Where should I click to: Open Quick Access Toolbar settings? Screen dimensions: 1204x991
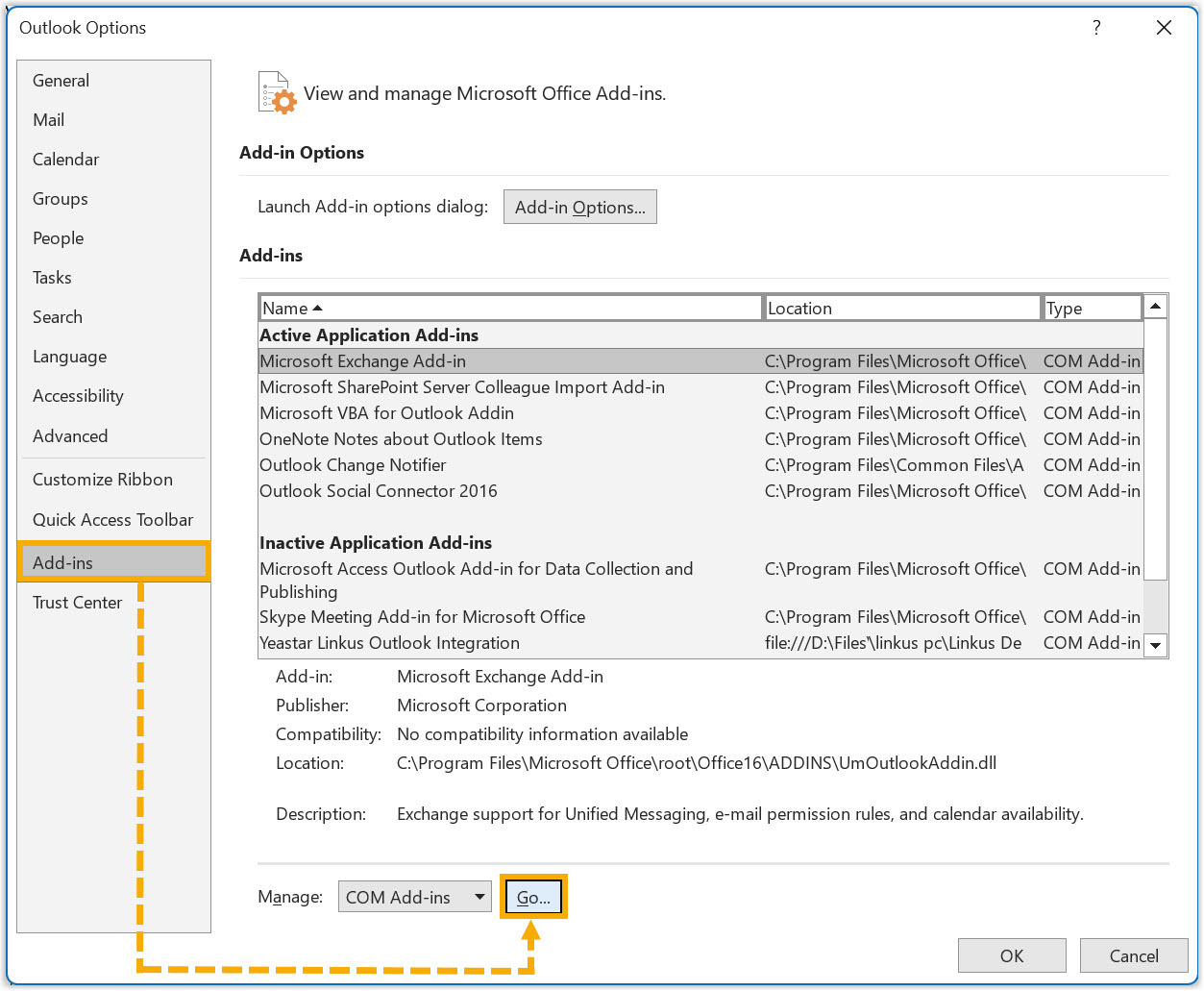tap(113, 520)
